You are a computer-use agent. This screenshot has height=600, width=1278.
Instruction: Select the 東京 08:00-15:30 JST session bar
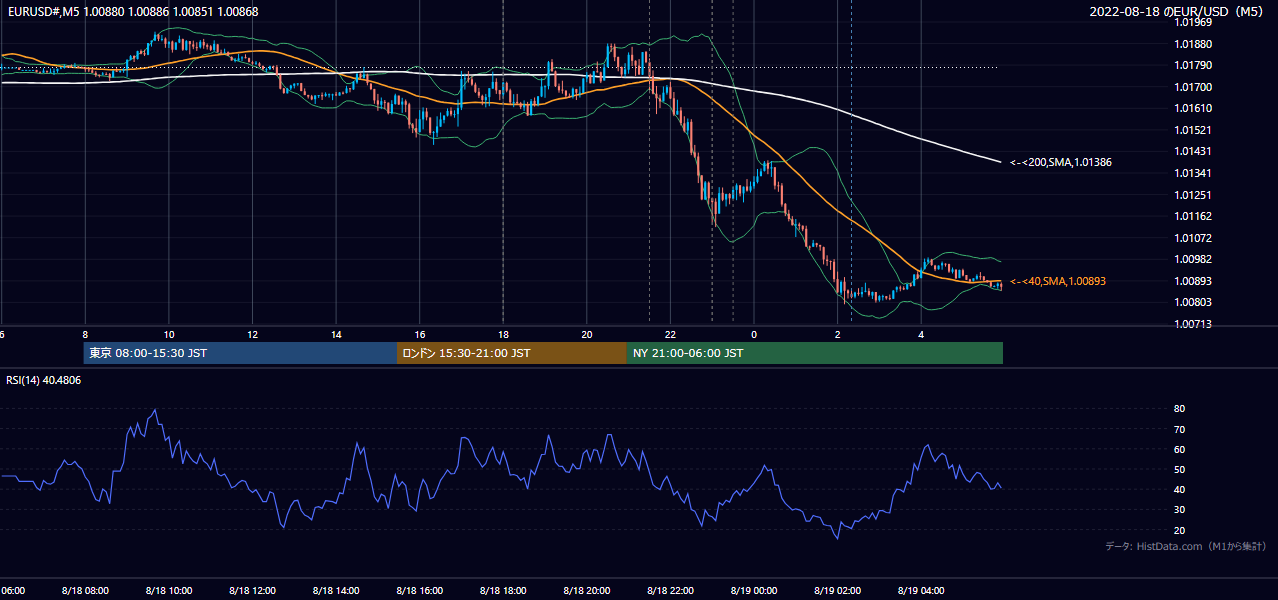[x=241, y=353]
